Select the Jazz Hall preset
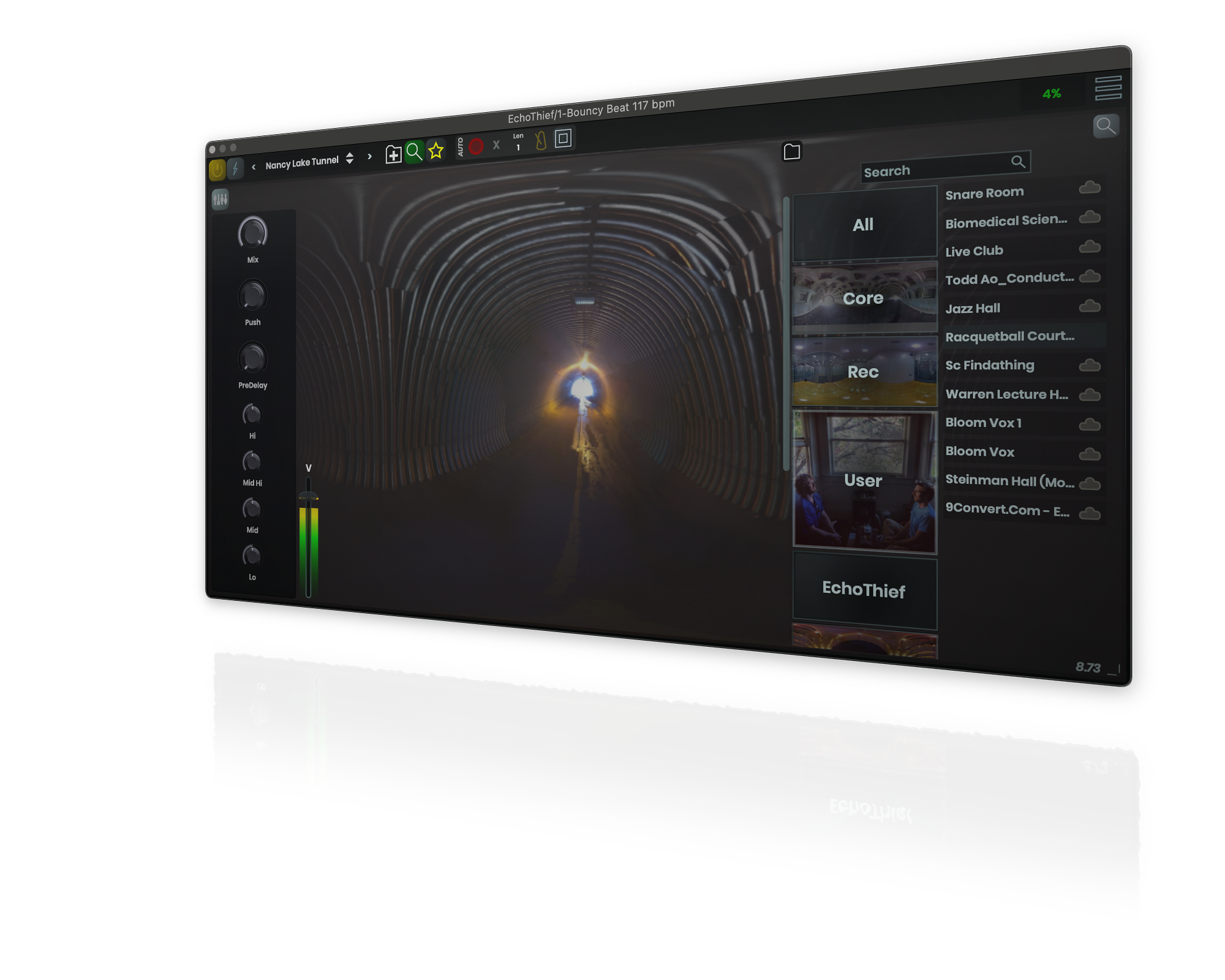 (x=1024, y=307)
